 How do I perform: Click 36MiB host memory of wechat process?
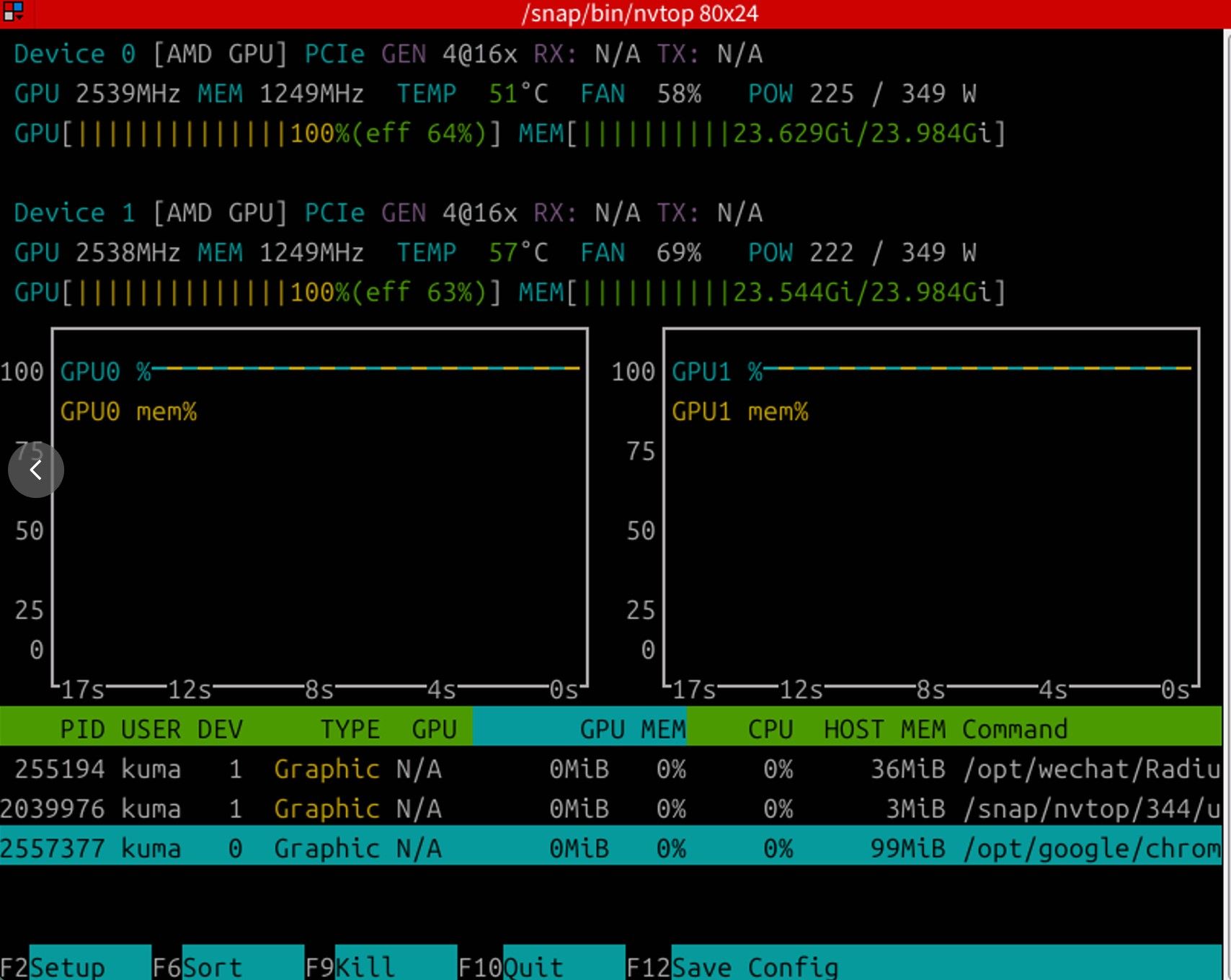907,769
